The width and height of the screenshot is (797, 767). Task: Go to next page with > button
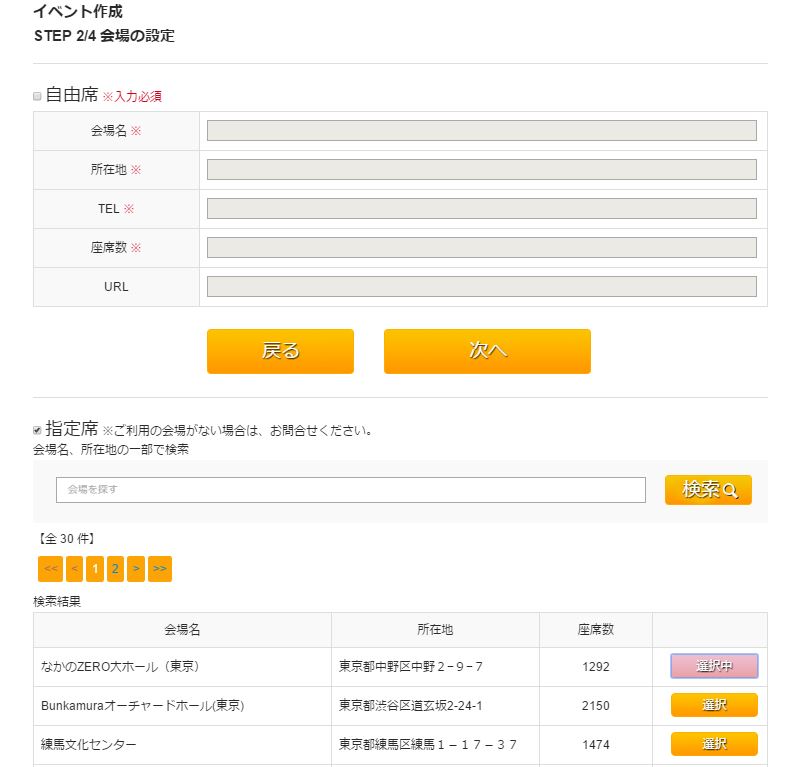tap(136, 569)
